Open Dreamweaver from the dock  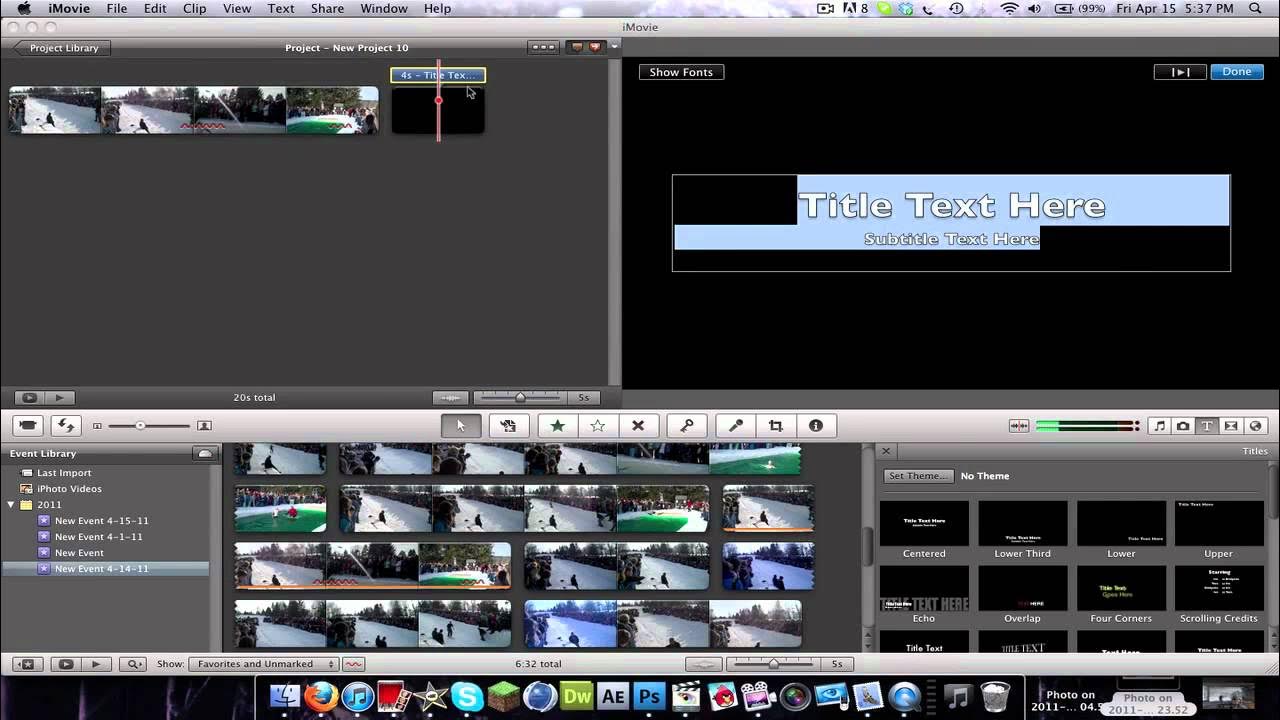point(578,696)
